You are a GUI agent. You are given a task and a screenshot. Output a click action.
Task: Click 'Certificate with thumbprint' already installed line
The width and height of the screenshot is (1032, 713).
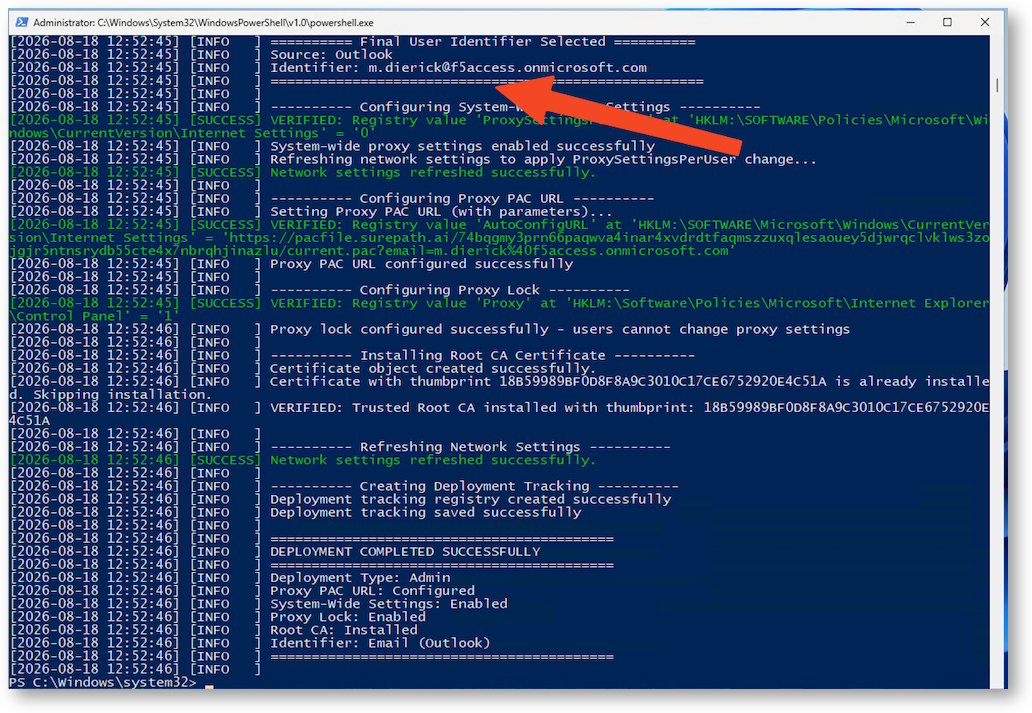(x=498, y=388)
